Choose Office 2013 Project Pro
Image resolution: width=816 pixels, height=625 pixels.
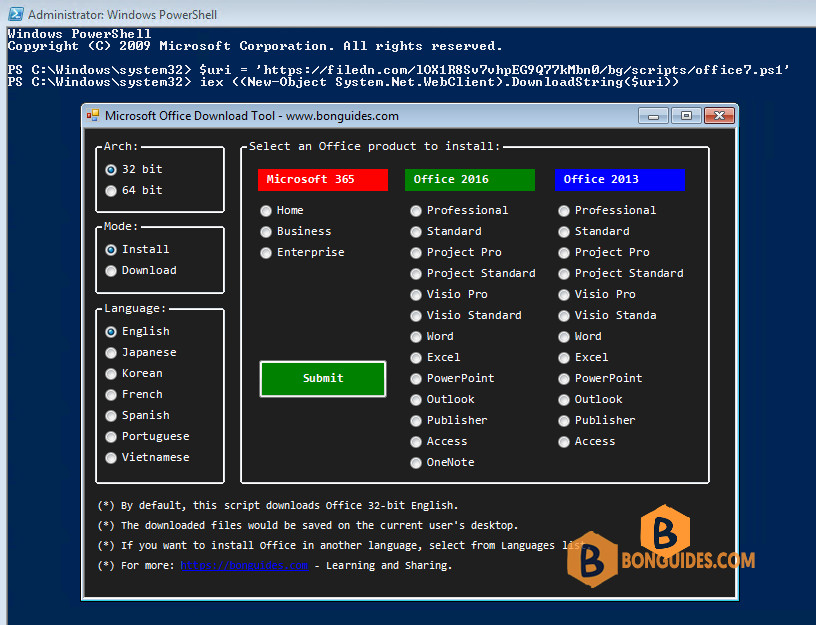[604, 252]
